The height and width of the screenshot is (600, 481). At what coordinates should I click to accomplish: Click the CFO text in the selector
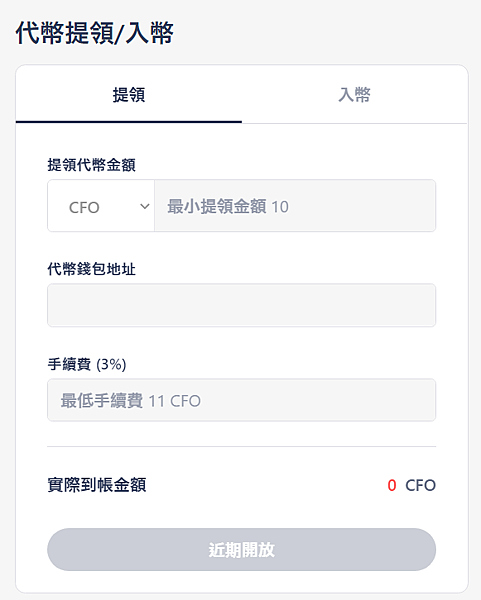(84, 207)
